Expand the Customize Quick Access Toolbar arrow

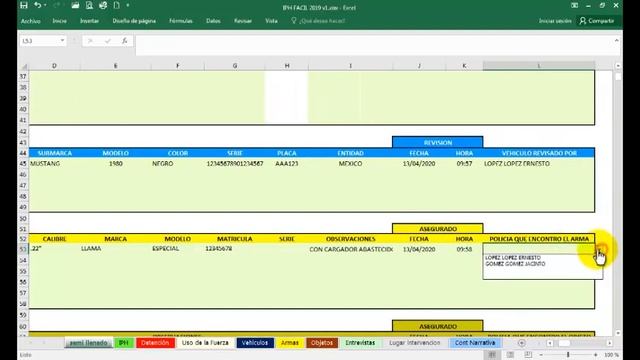click(128, 5)
